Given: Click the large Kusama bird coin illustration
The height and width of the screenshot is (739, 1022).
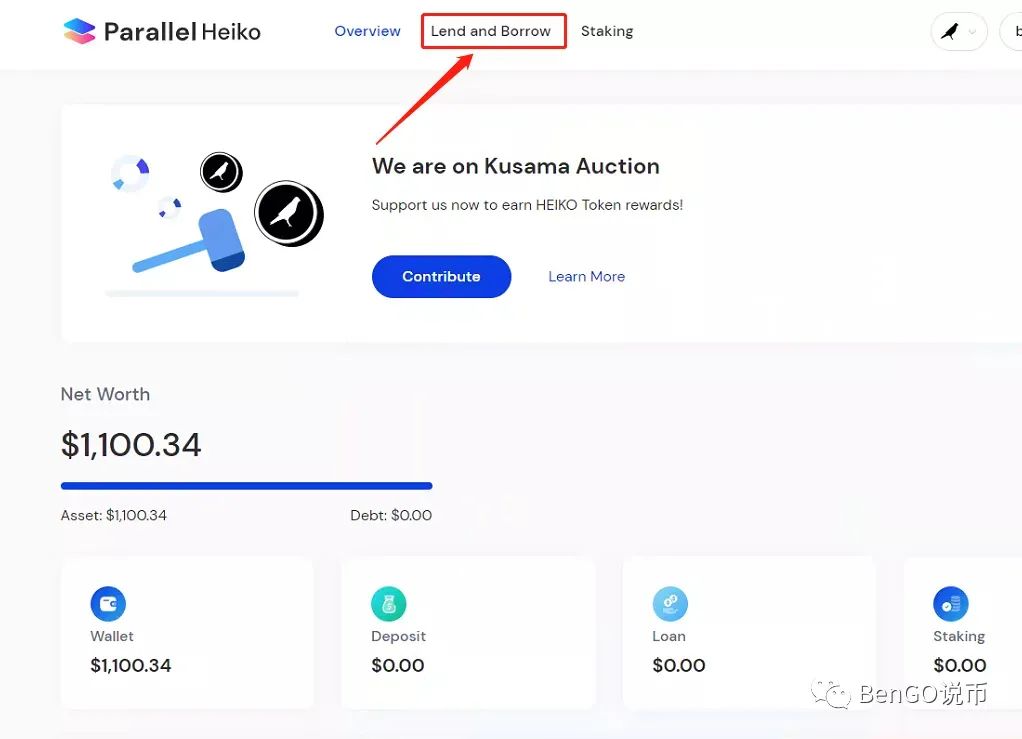Looking at the screenshot, I should [289, 214].
